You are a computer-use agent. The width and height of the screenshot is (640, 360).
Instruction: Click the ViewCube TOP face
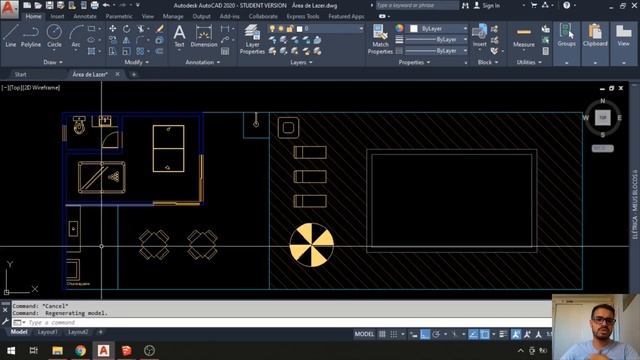(602, 118)
